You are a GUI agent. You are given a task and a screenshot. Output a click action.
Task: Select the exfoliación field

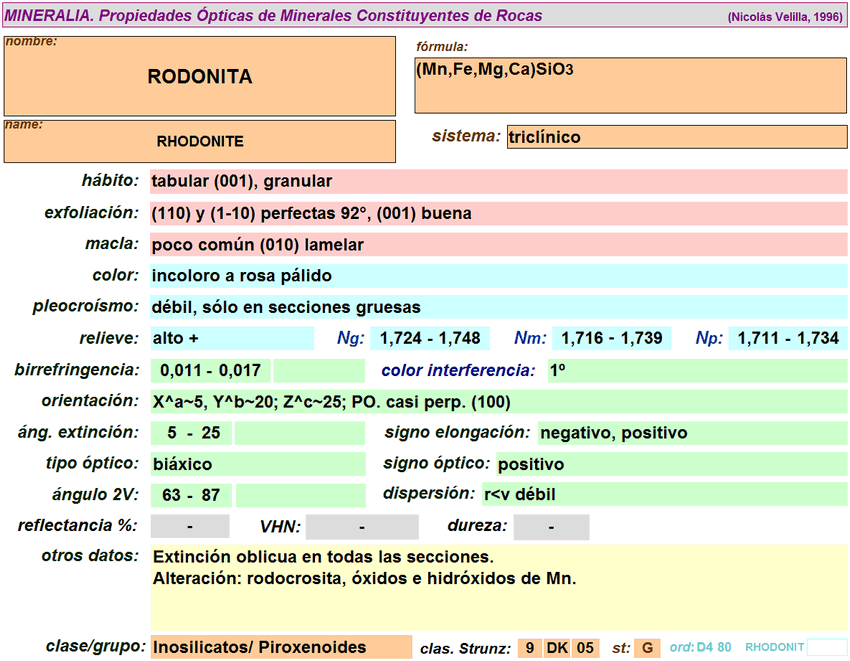click(498, 213)
